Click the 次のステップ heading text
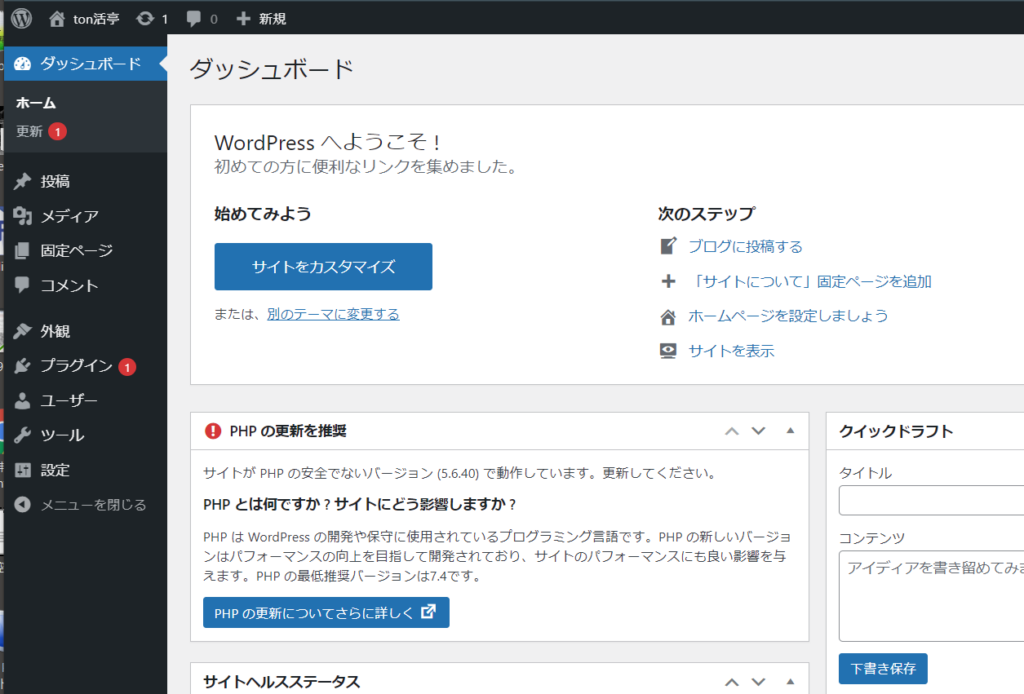 point(707,213)
